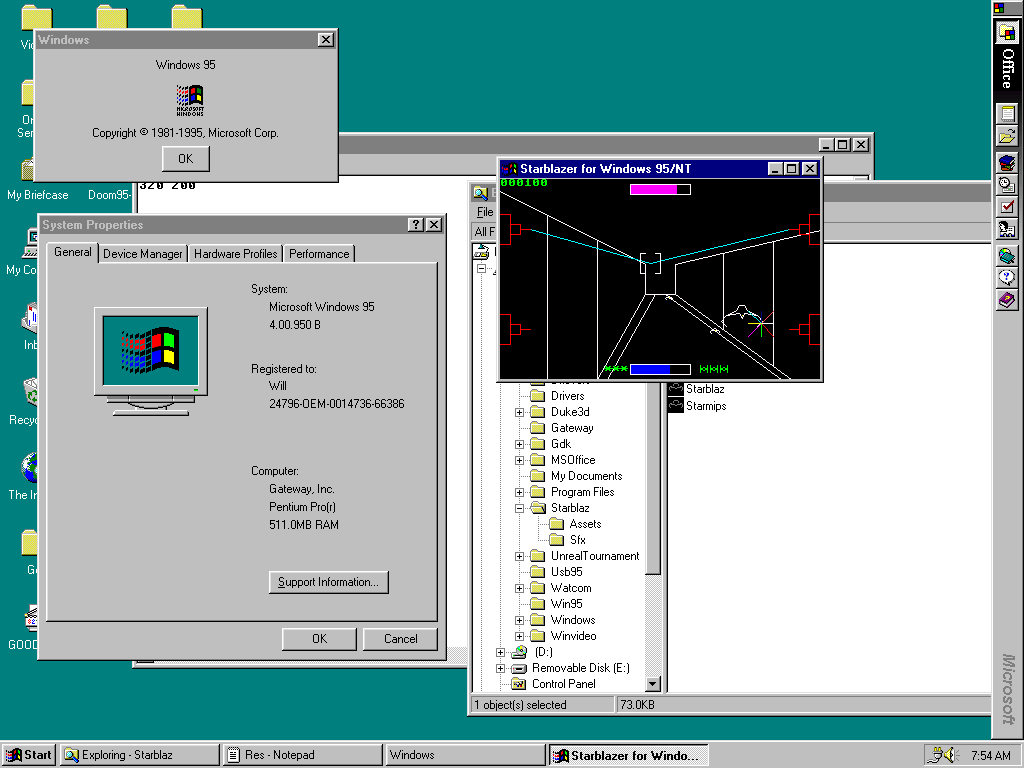Collapse the Starblaz folder in the tree
Screen dimensions: 1024x768
point(520,508)
